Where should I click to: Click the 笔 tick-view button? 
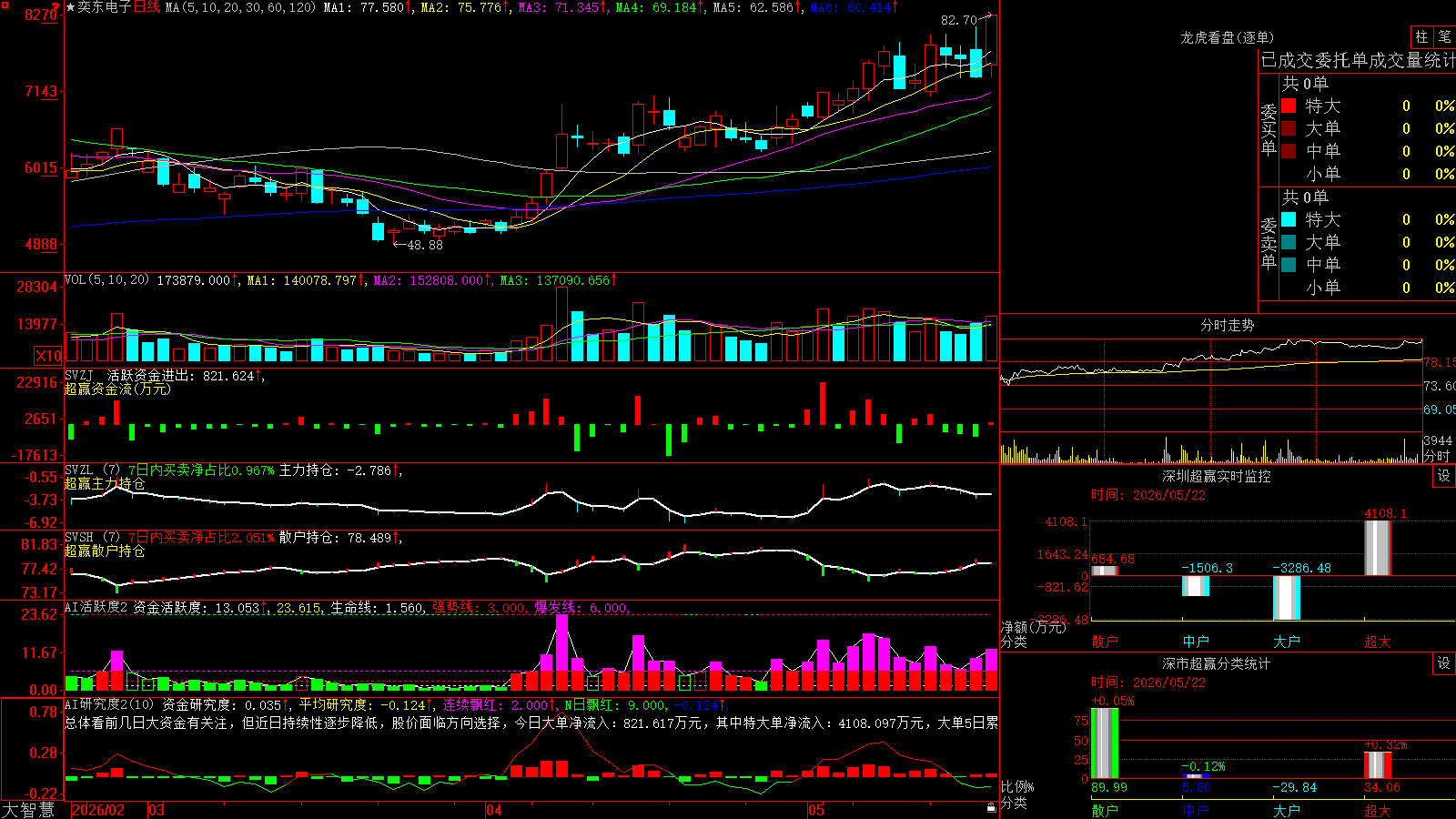pyautogui.click(x=1444, y=37)
